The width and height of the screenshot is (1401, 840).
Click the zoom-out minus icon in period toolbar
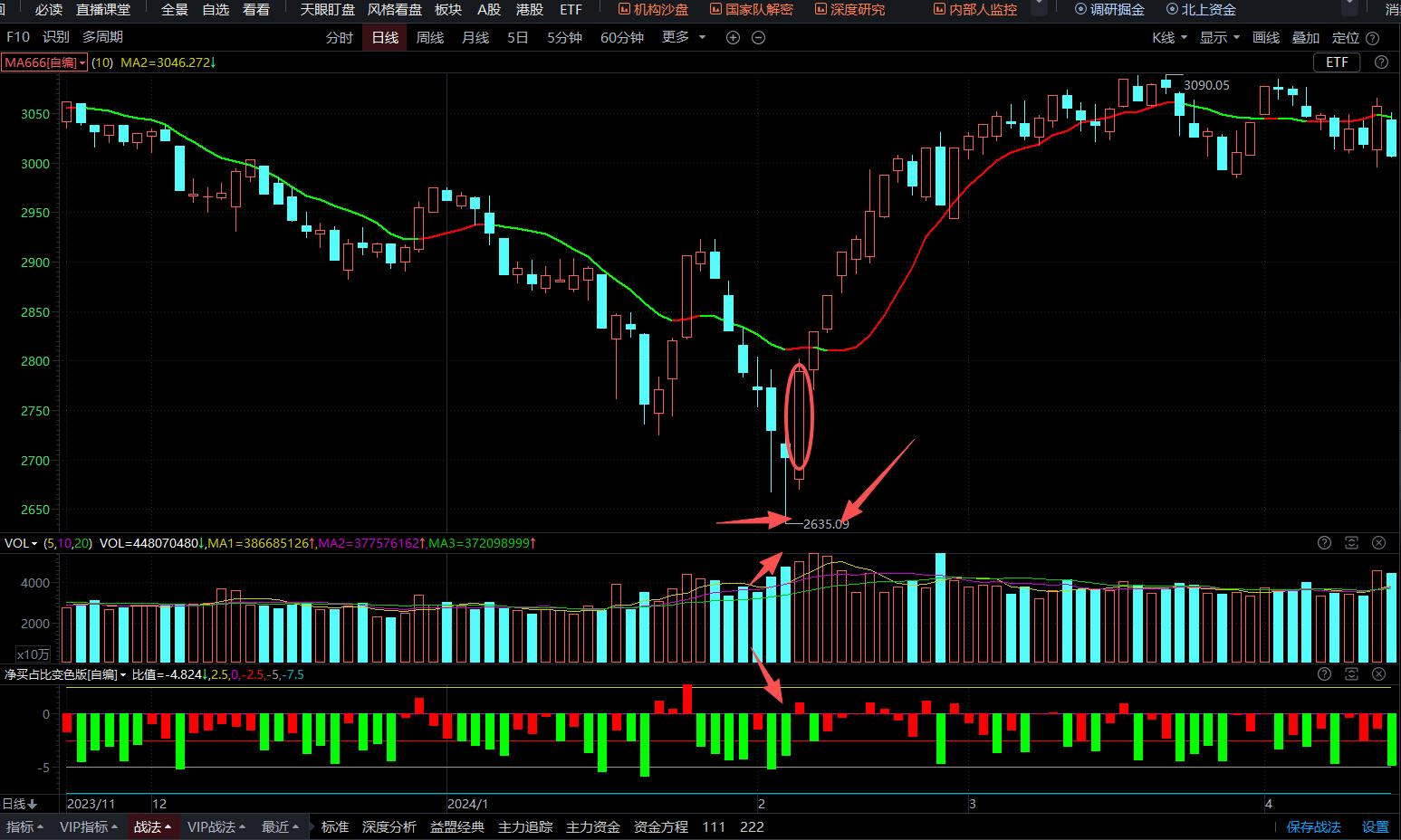759,38
